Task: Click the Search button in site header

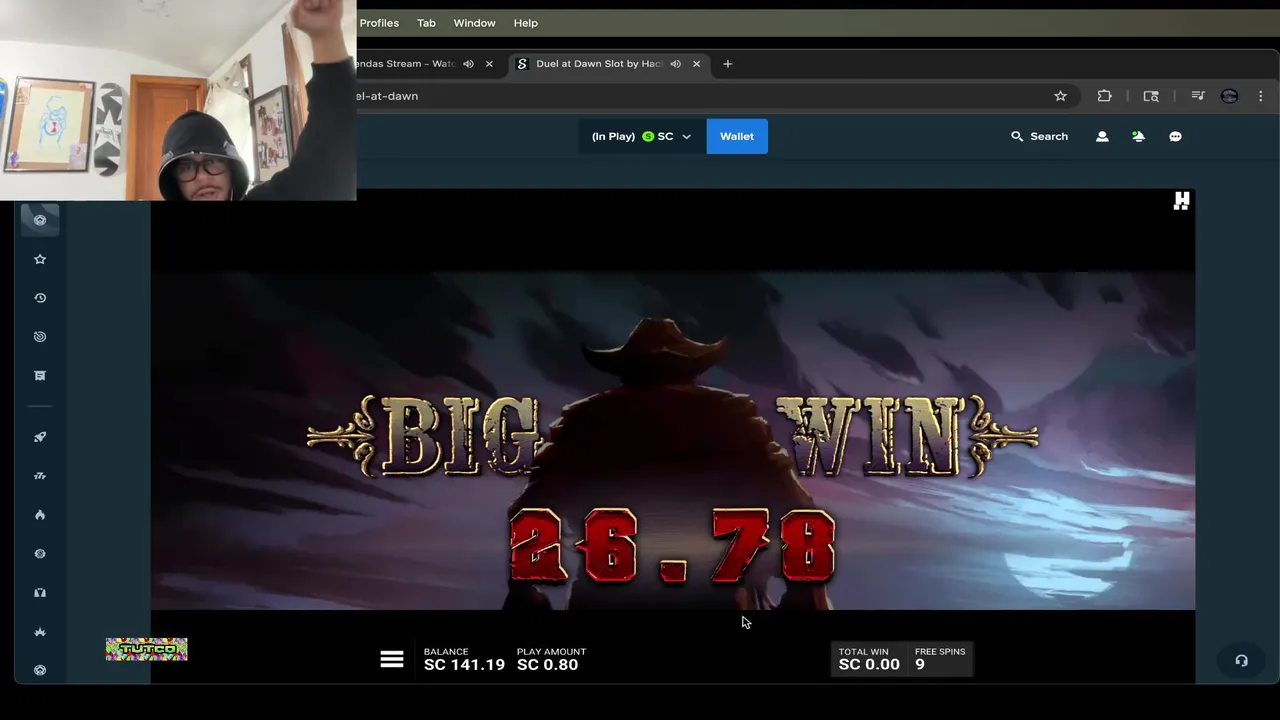Action: 1039,136
